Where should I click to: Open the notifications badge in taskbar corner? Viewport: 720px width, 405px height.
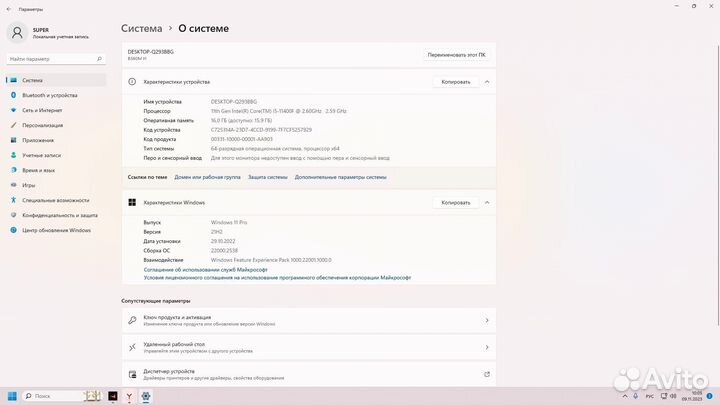pos(710,396)
